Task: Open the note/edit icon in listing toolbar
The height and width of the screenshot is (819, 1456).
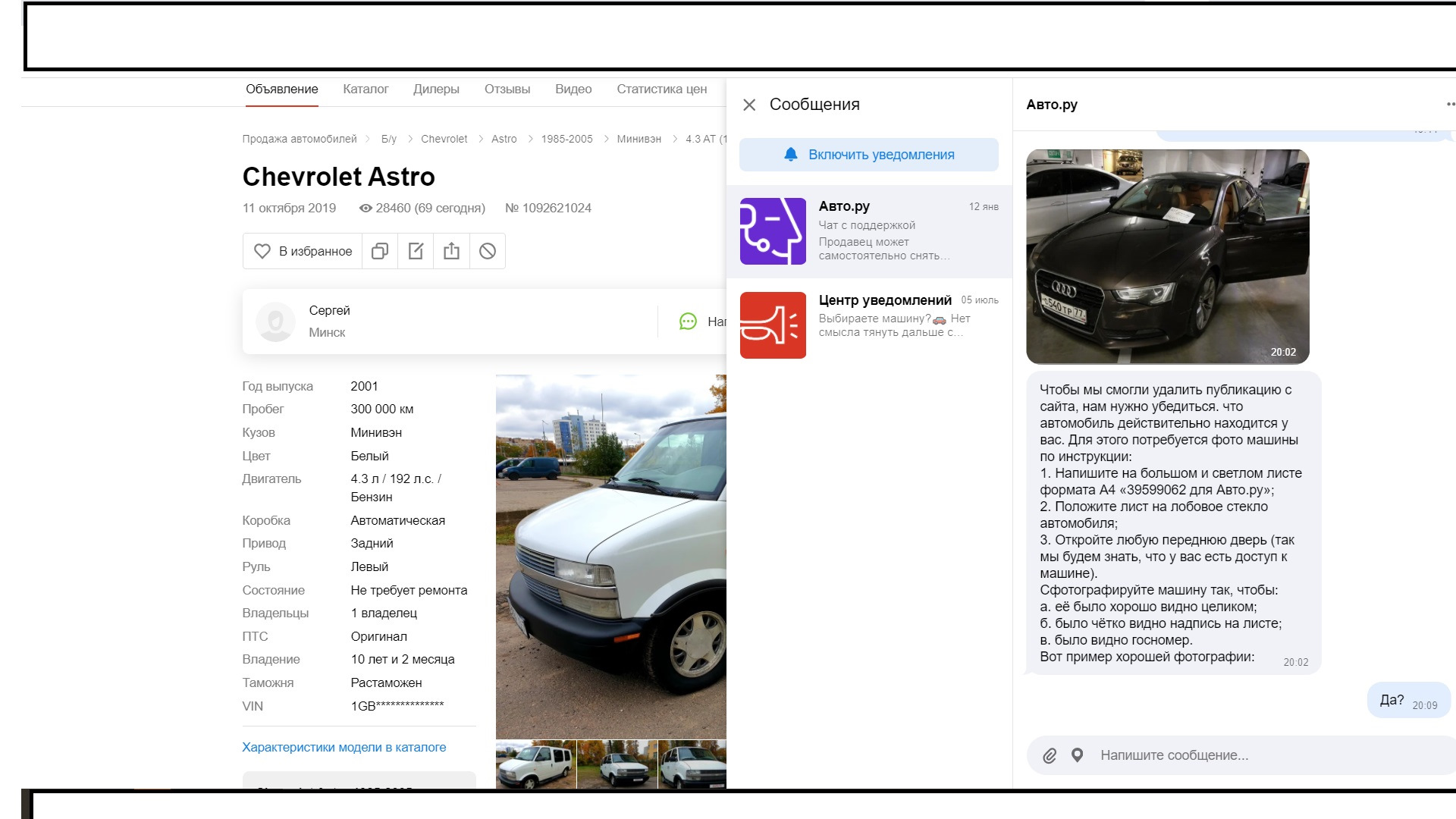Action: click(416, 251)
